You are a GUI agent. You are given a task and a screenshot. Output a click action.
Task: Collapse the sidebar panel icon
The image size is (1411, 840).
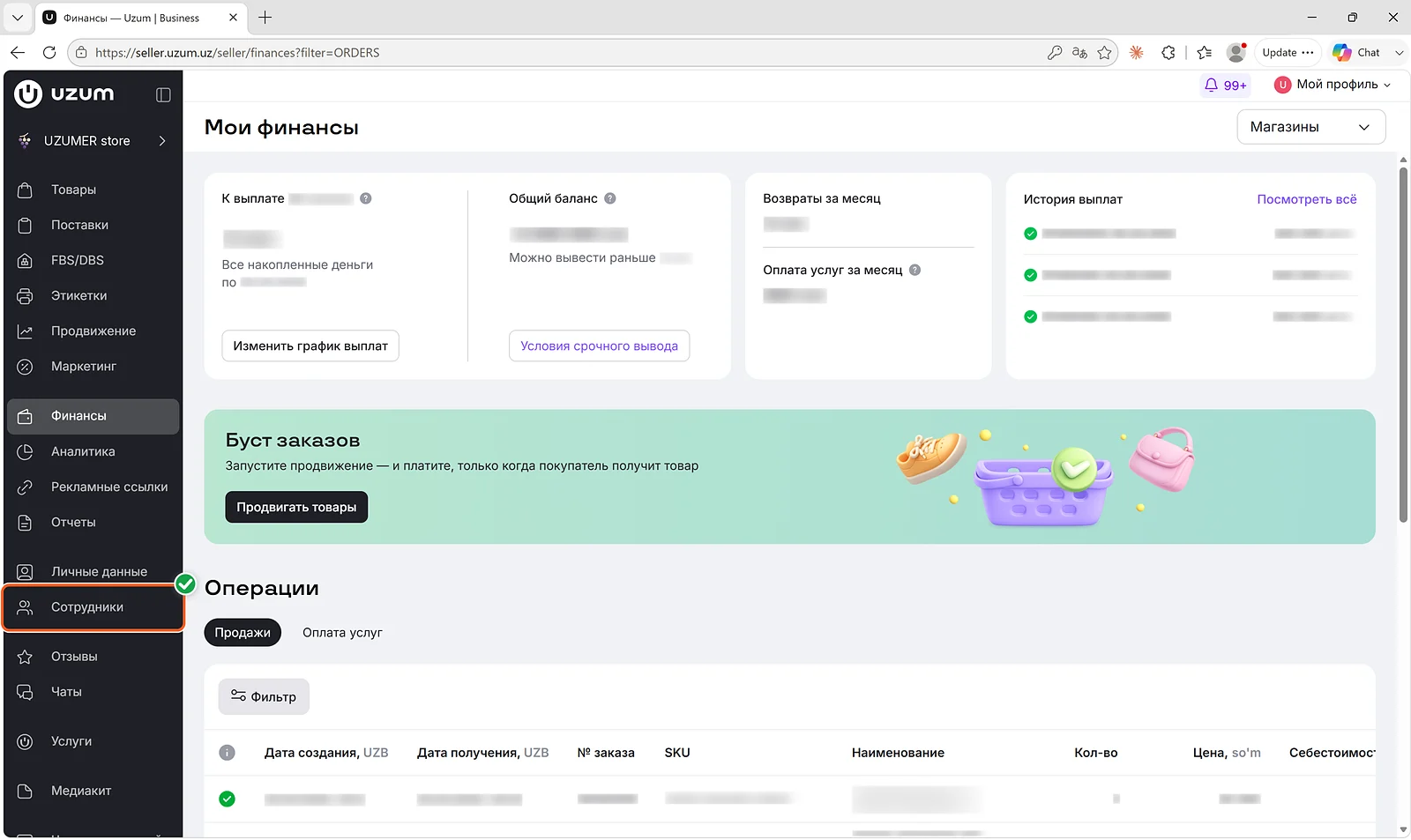pos(163,94)
